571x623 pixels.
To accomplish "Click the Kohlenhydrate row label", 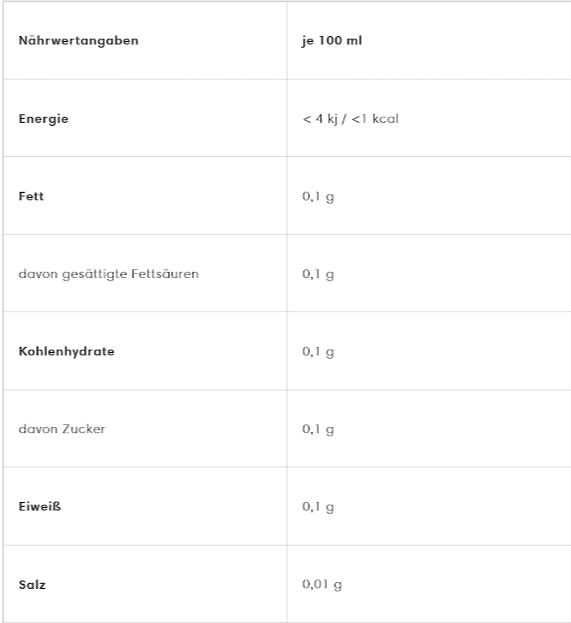I will coord(67,352).
